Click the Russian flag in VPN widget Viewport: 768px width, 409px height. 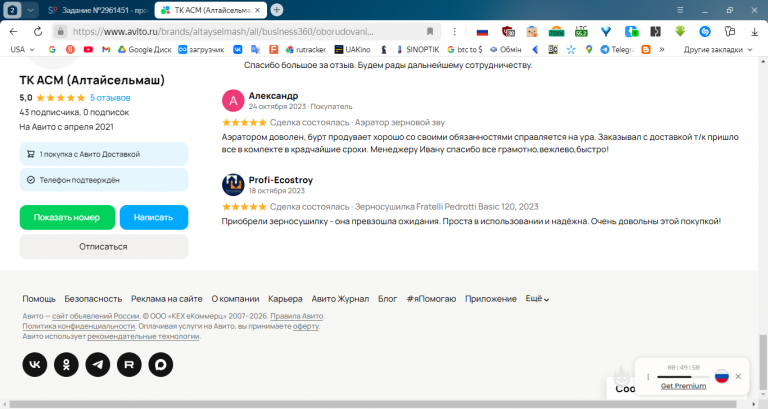[721, 376]
